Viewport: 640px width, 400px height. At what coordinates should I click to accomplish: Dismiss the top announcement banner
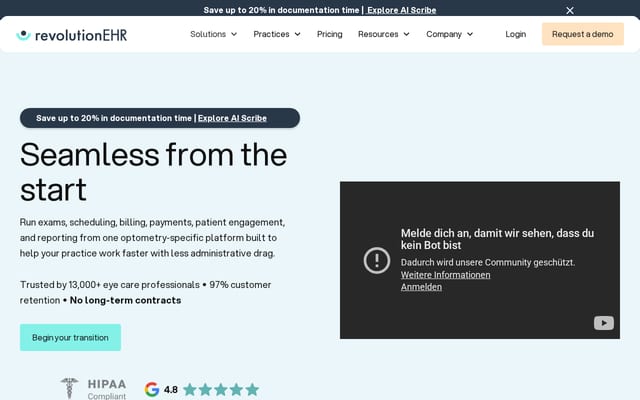[570, 10]
